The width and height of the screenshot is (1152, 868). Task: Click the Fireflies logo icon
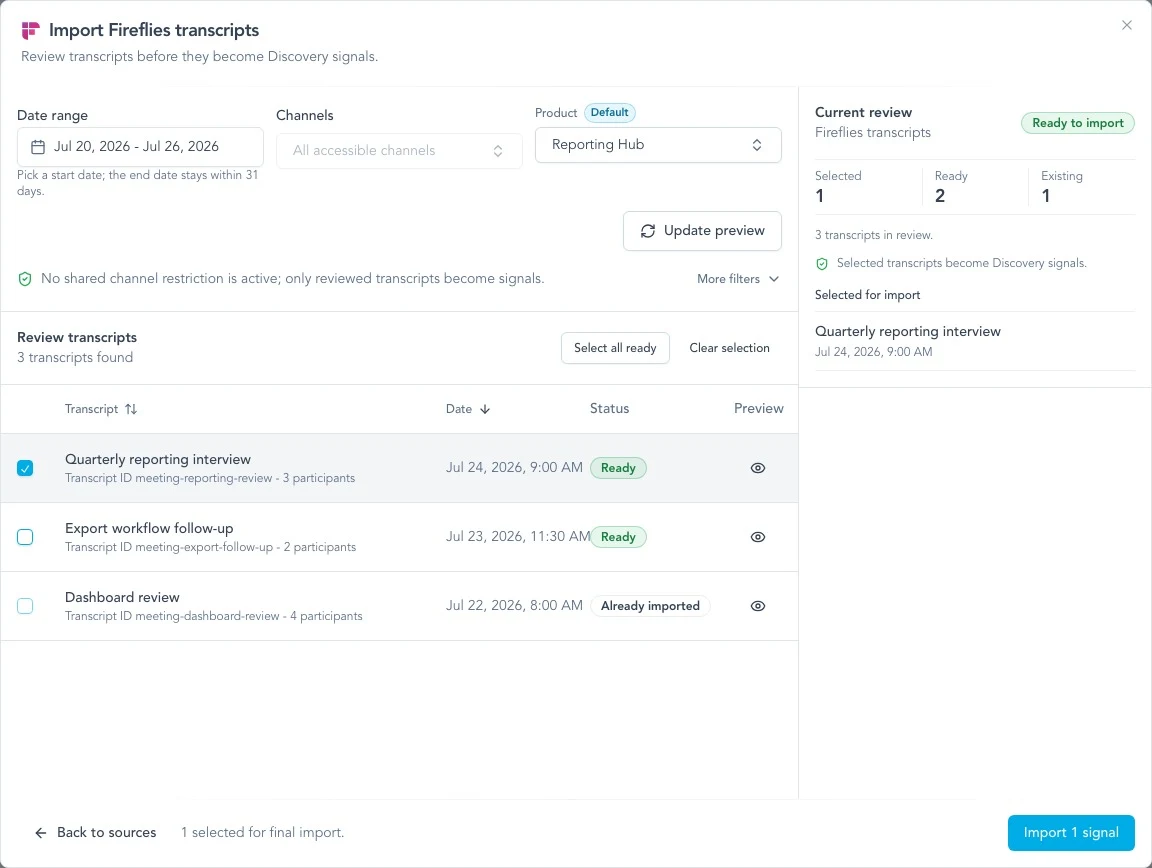click(30, 30)
